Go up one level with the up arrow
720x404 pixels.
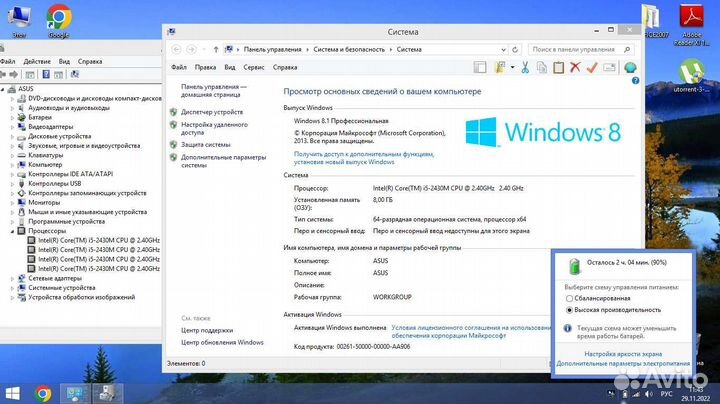216,50
